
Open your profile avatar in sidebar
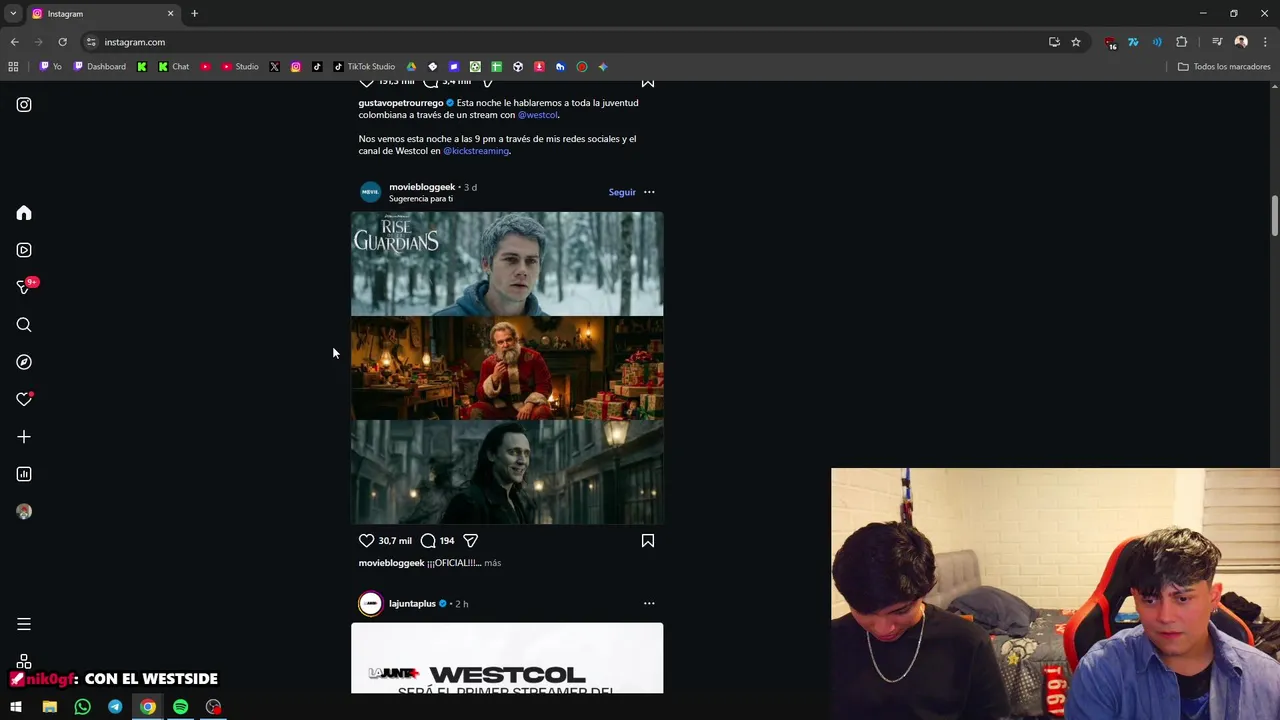tap(24, 511)
